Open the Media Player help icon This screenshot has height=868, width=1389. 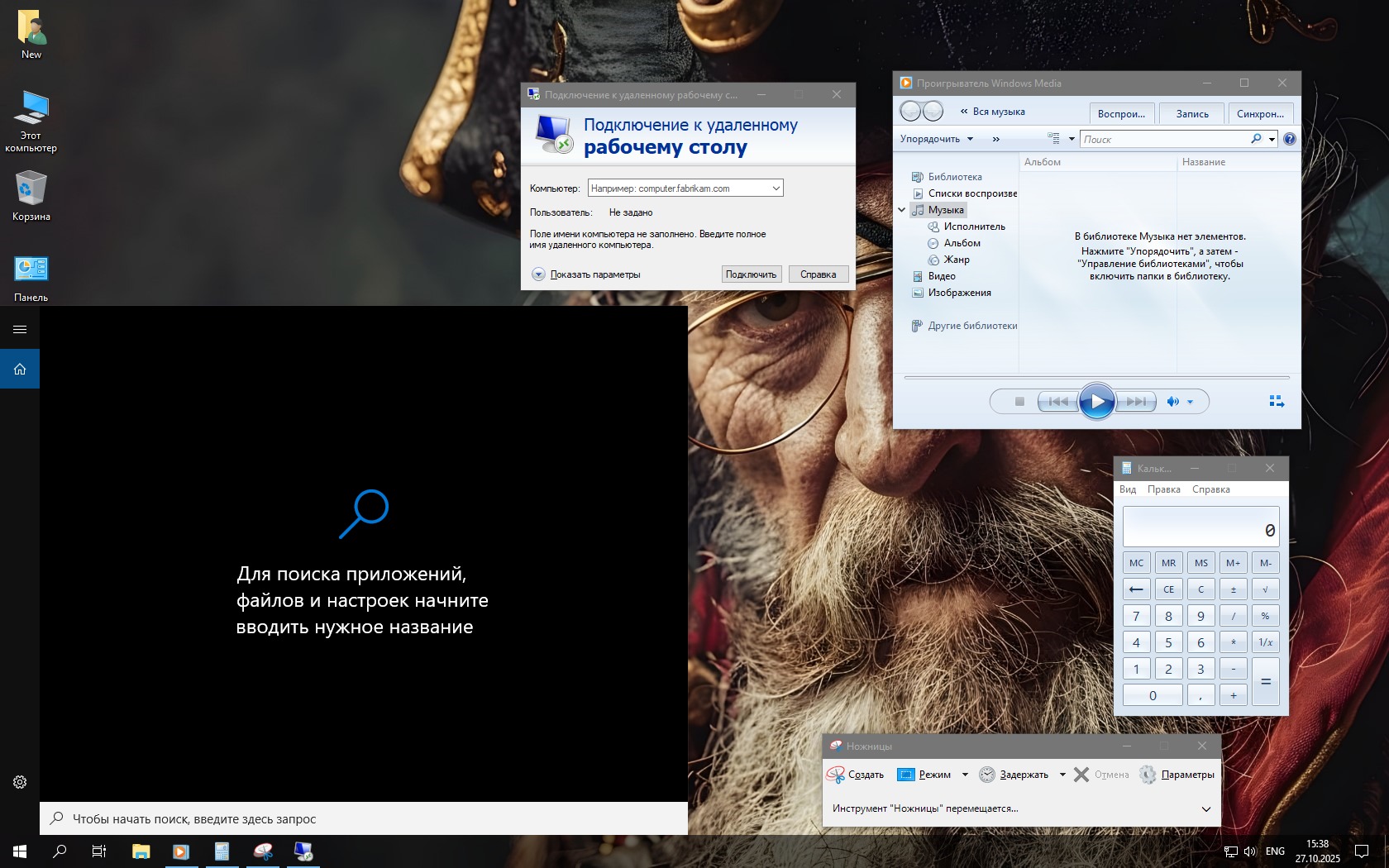1289,139
